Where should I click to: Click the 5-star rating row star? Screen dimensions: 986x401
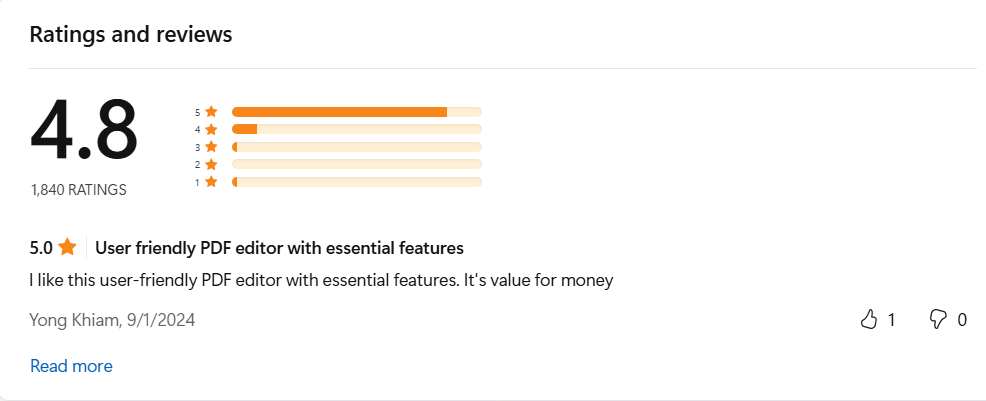pos(211,112)
